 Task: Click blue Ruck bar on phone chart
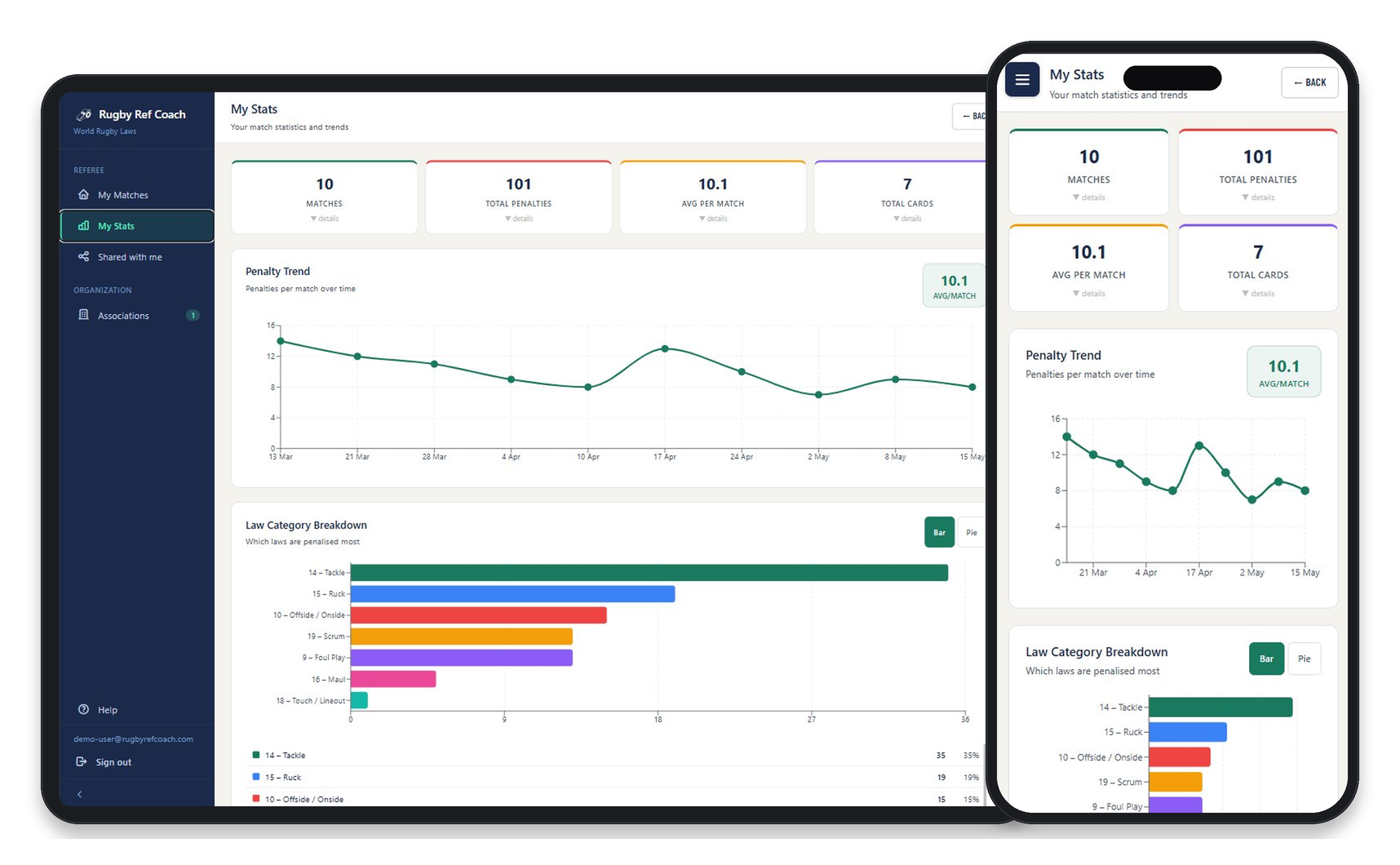(x=1187, y=732)
